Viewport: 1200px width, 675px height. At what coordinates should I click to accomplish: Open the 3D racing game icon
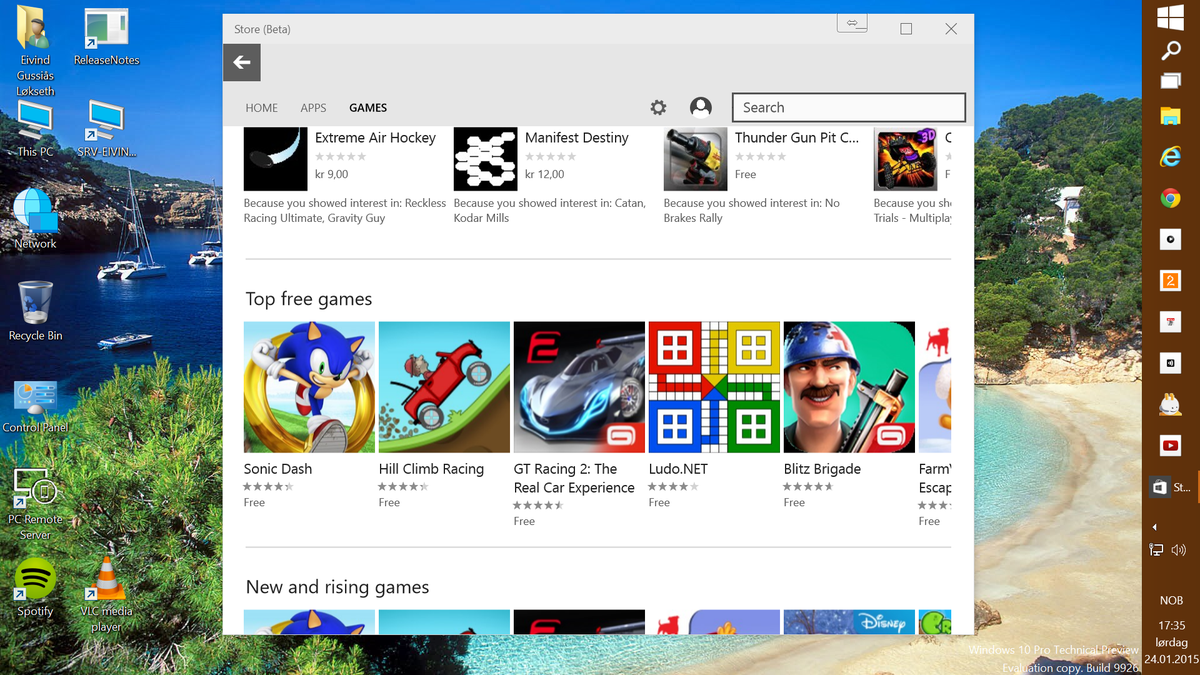(x=906, y=159)
